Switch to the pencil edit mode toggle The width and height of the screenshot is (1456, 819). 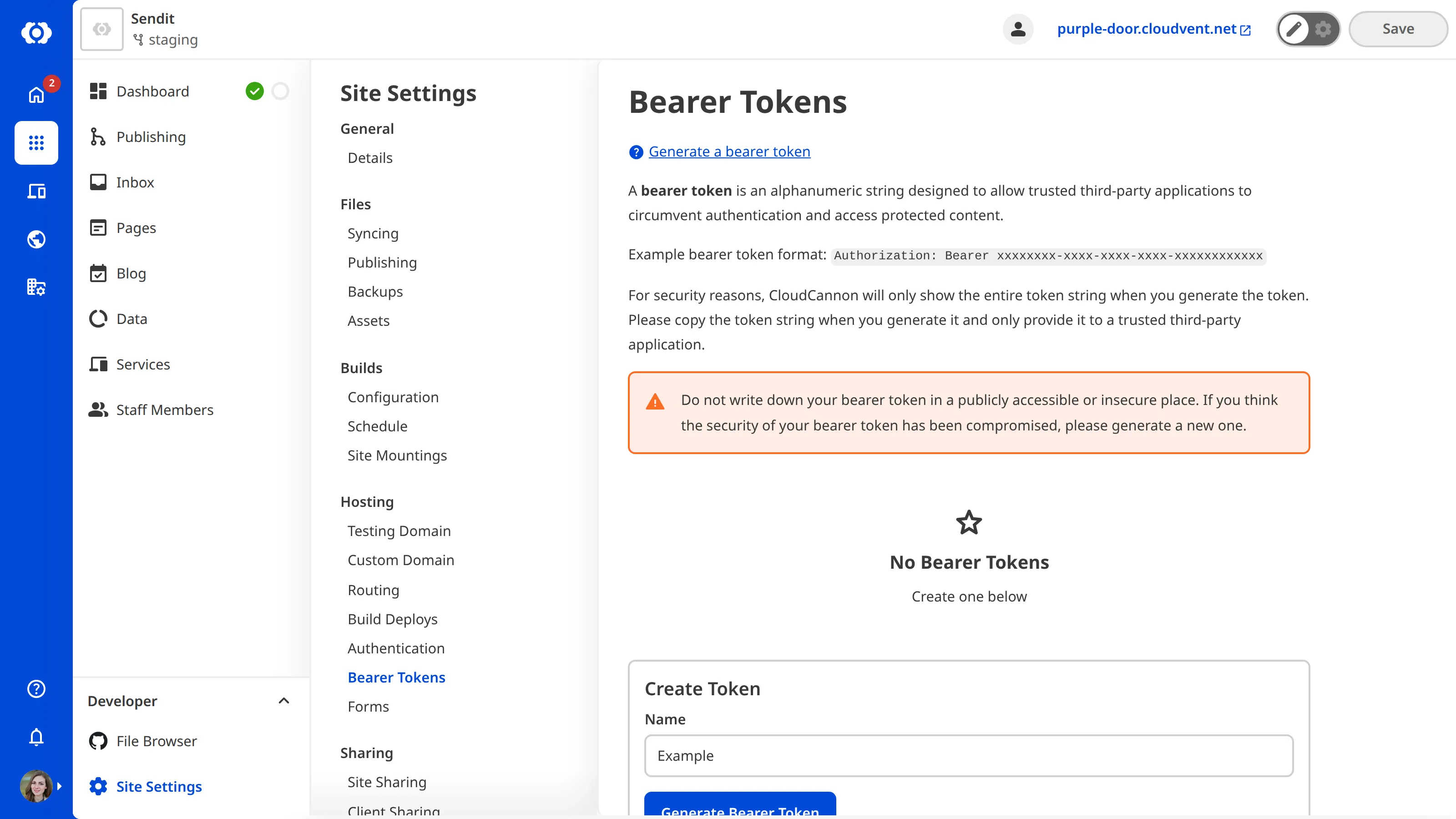(x=1294, y=29)
